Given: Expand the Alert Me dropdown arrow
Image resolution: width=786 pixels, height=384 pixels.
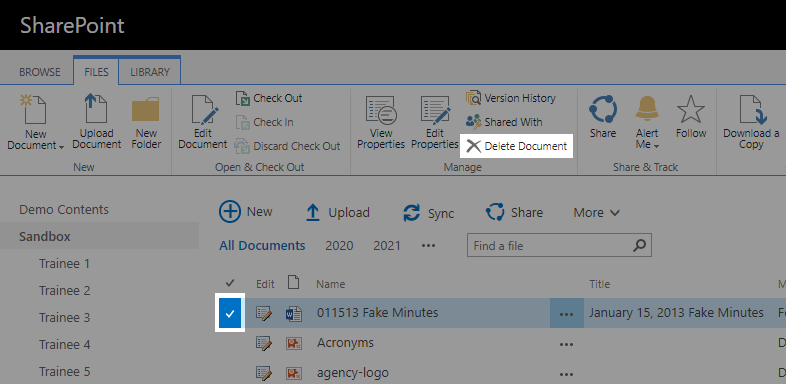Looking at the screenshot, I should click(x=657, y=147).
